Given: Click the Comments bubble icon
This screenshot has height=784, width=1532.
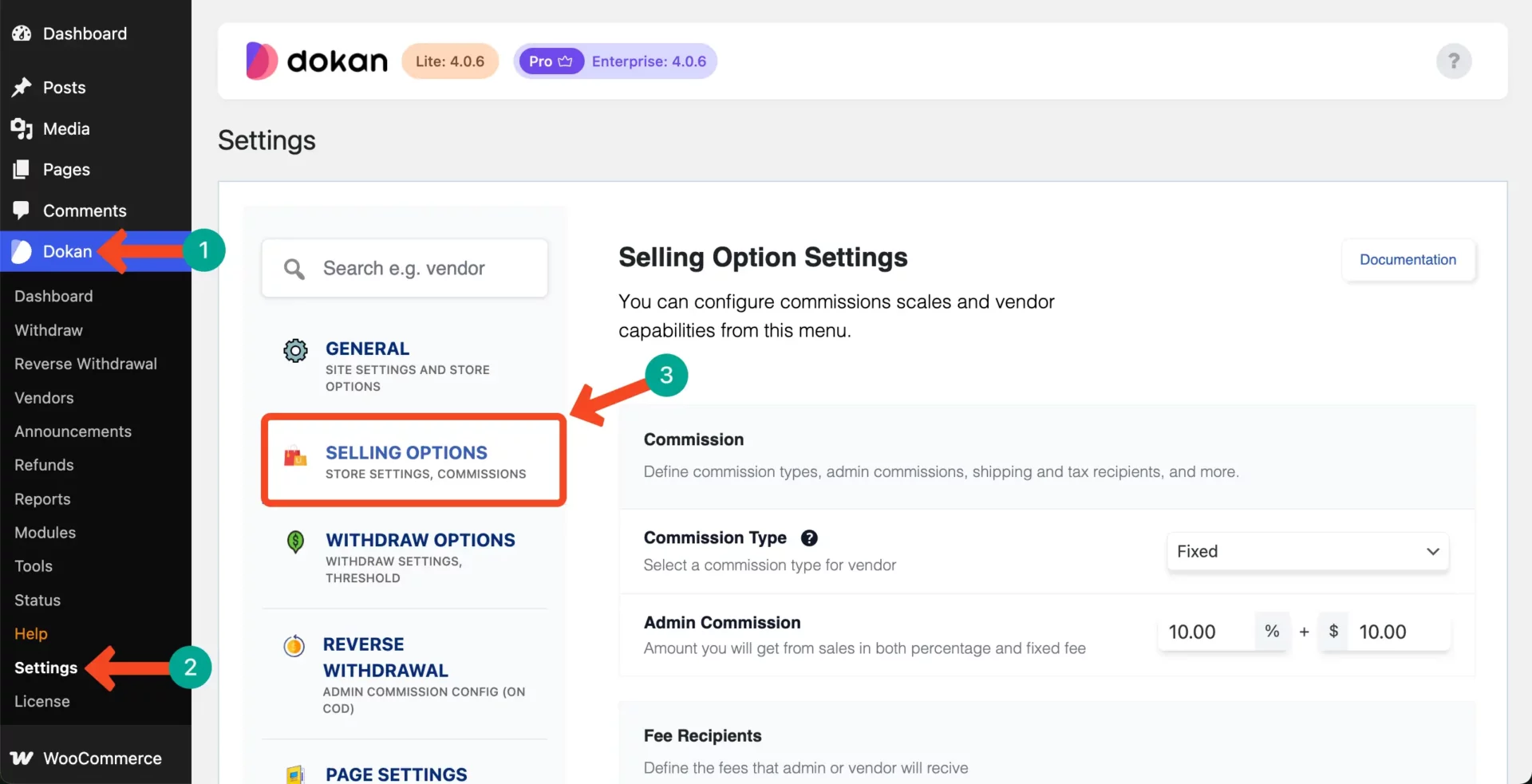Looking at the screenshot, I should 22,211.
